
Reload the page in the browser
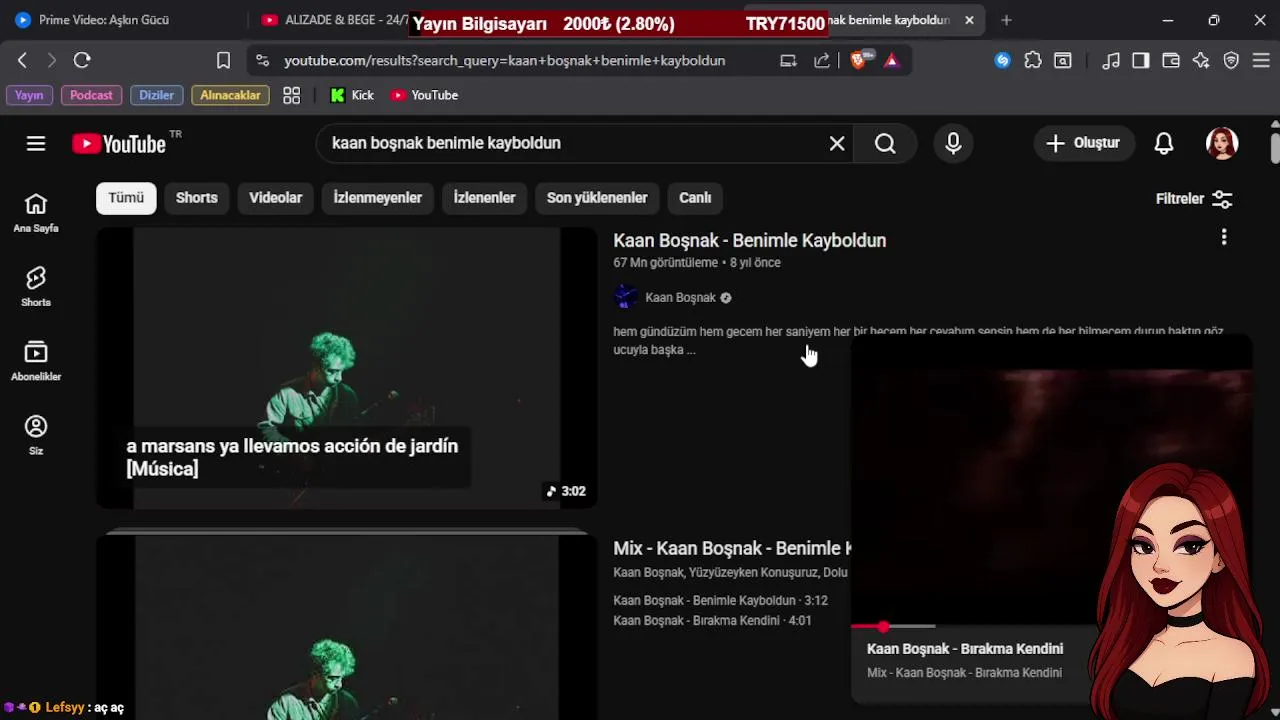click(x=82, y=60)
